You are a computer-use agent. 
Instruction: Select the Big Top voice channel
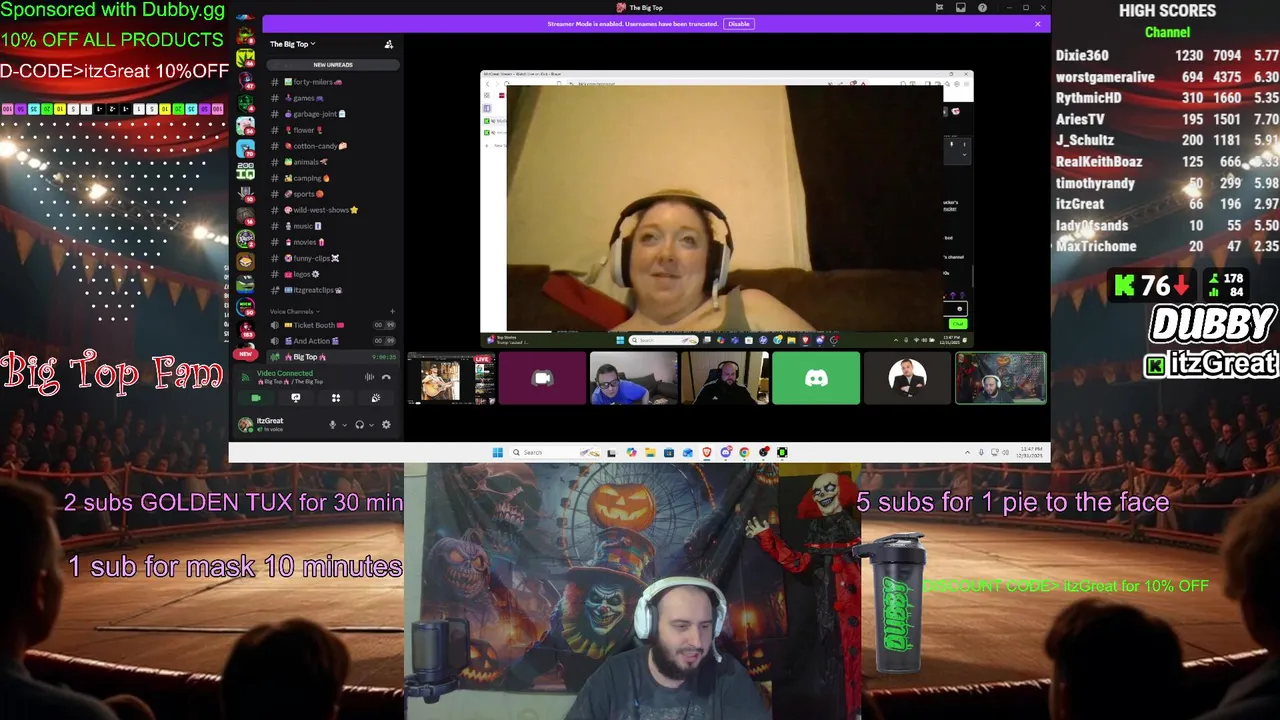point(333,357)
